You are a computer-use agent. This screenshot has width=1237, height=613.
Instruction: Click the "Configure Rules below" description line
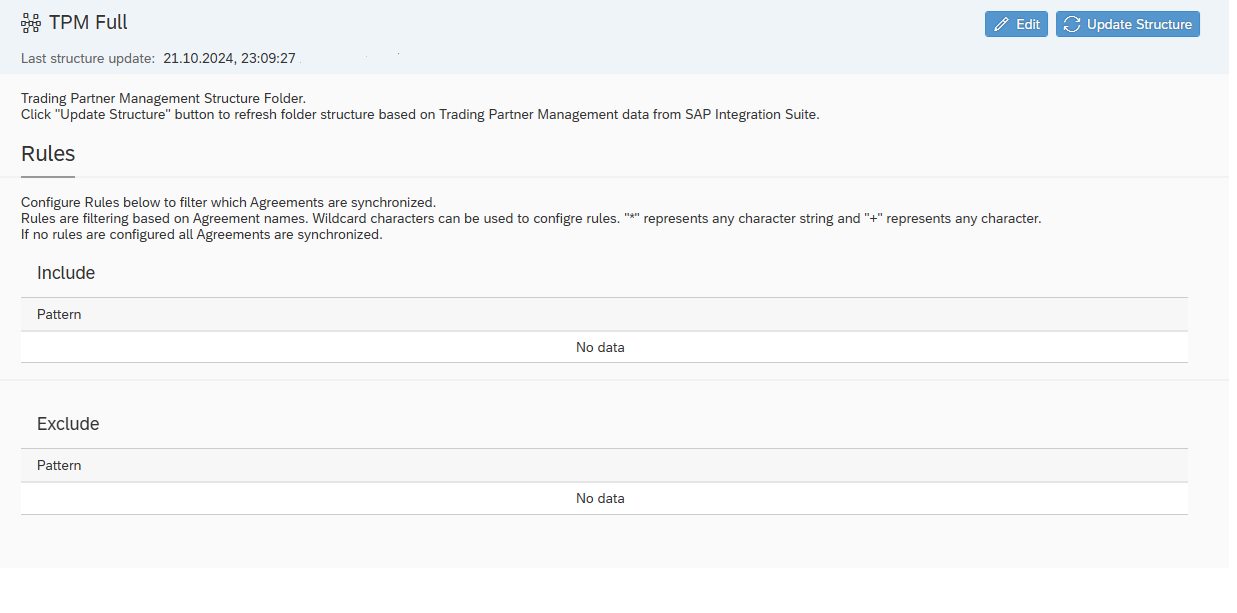tap(228, 202)
